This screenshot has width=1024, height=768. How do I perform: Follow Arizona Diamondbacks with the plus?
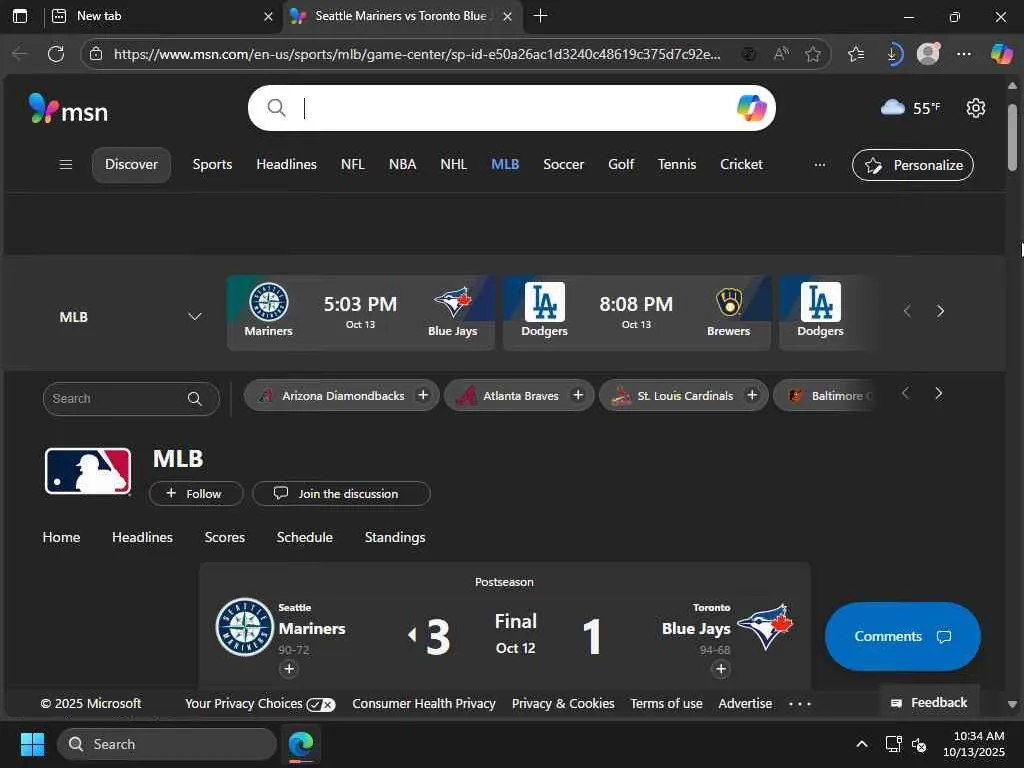pyautogui.click(x=423, y=395)
